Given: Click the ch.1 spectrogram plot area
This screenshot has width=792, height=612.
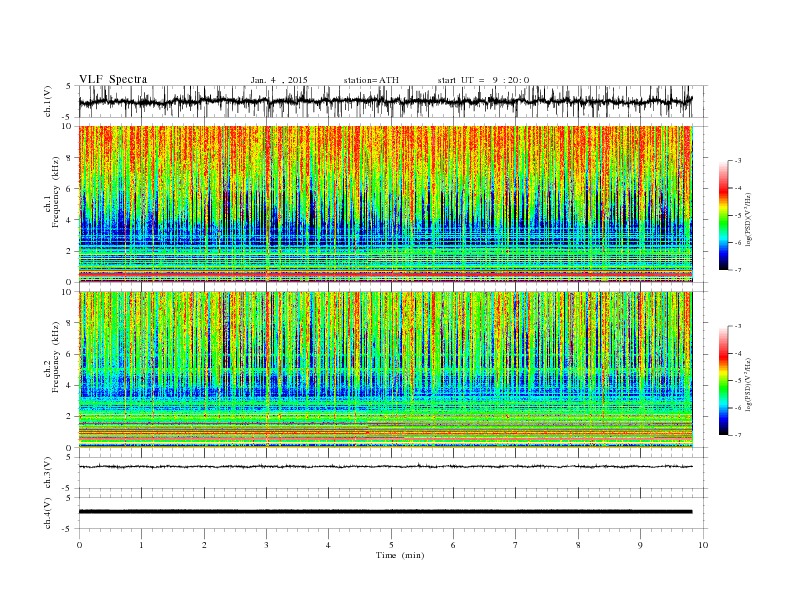Looking at the screenshot, I should click(386, 204).
